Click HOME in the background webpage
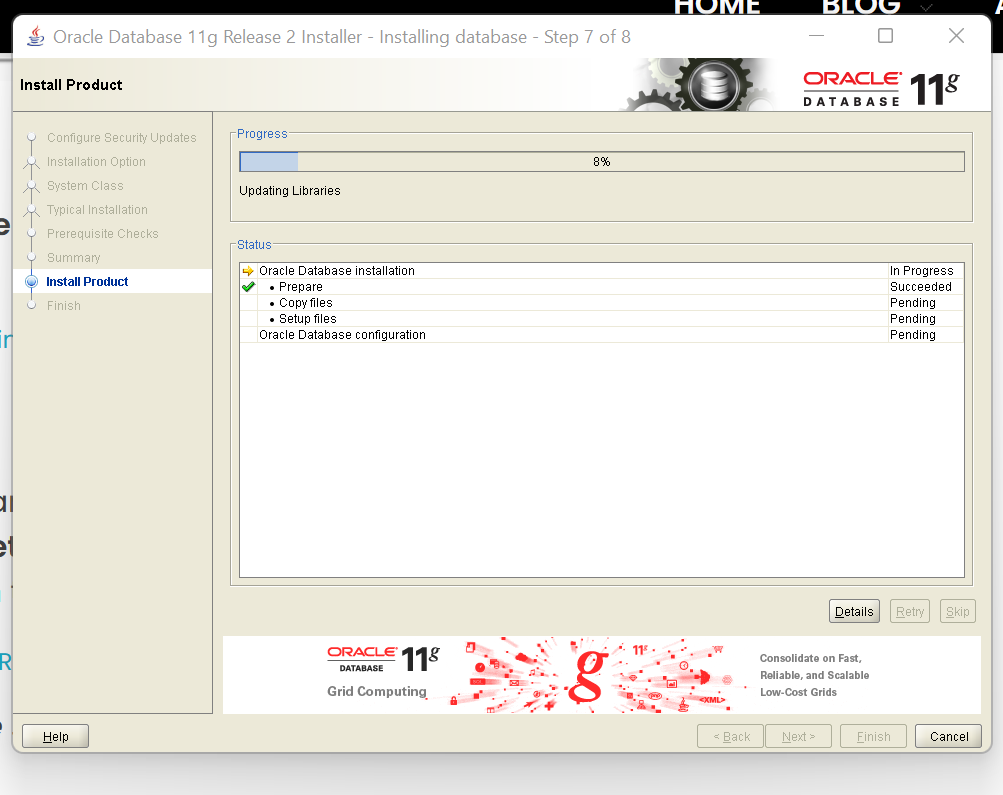The width and height of the screenshot is (1003, 795). 717,7
